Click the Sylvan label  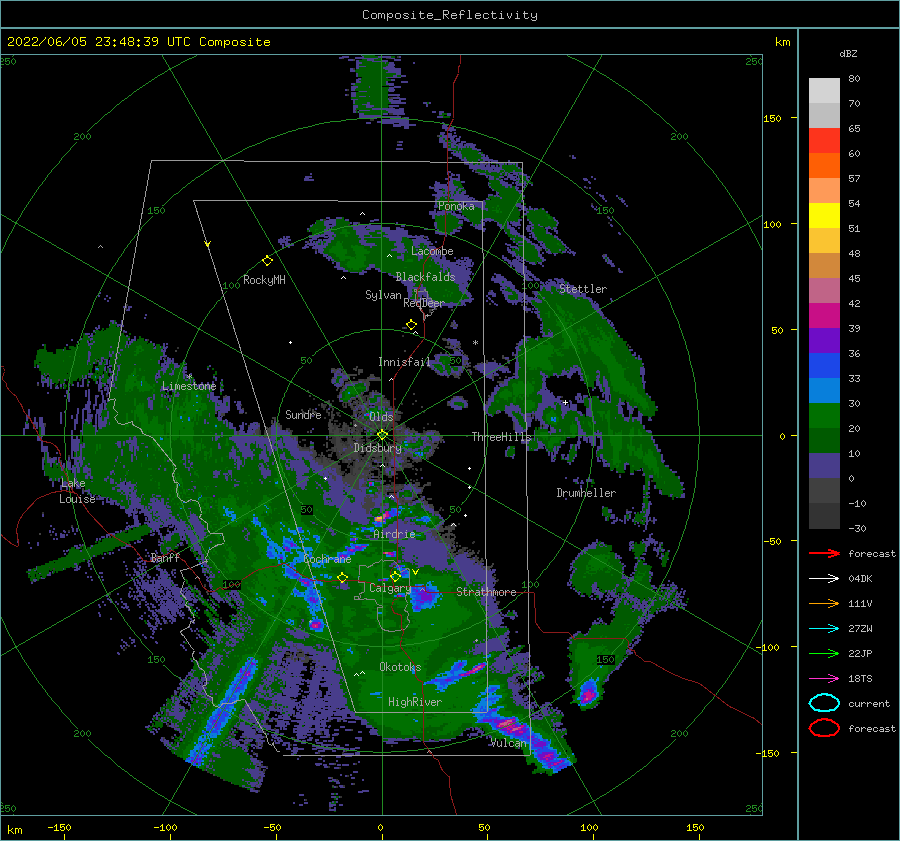coord(383,295)
